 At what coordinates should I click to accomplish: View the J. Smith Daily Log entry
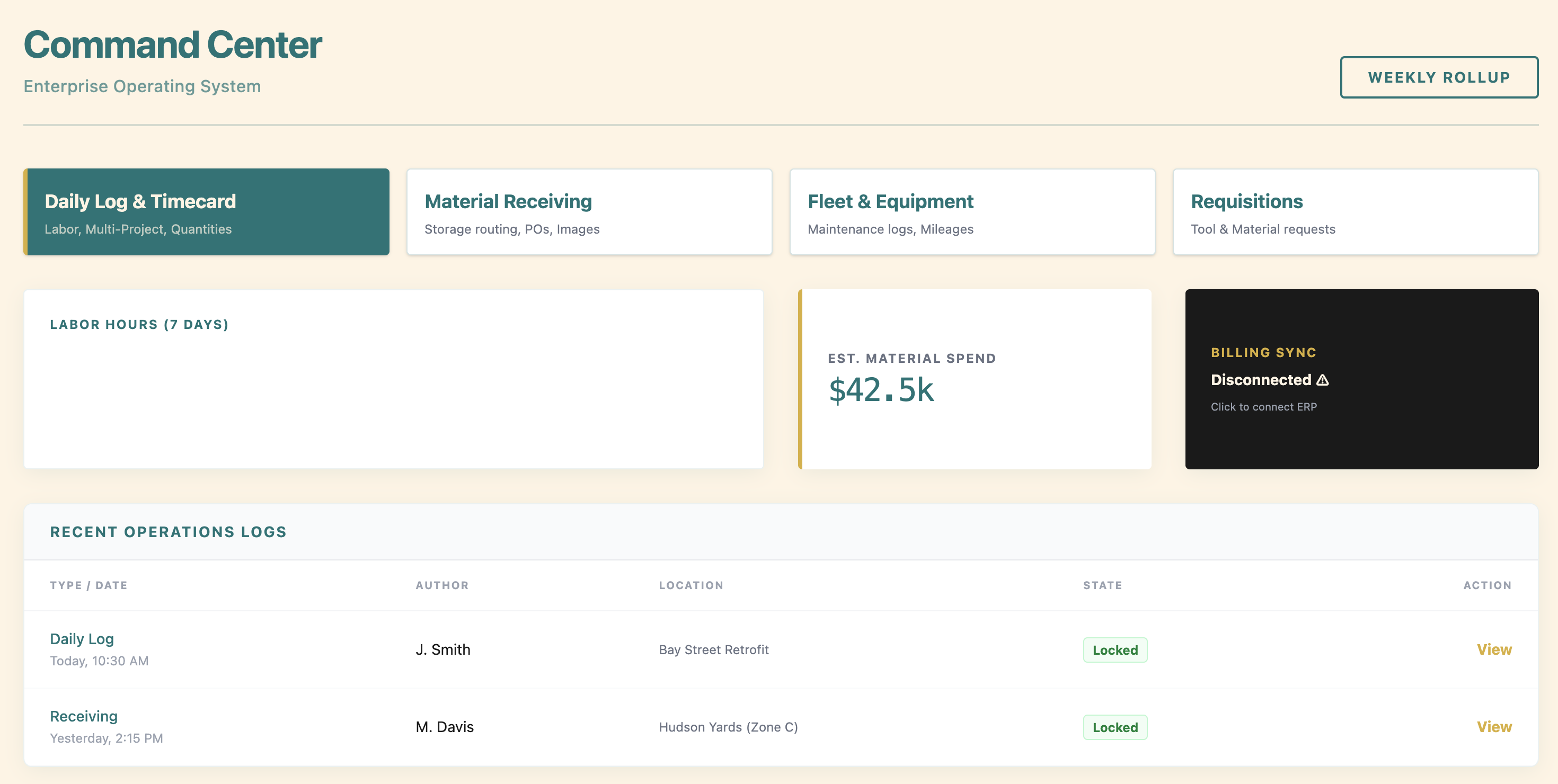tap(1493, 649)
